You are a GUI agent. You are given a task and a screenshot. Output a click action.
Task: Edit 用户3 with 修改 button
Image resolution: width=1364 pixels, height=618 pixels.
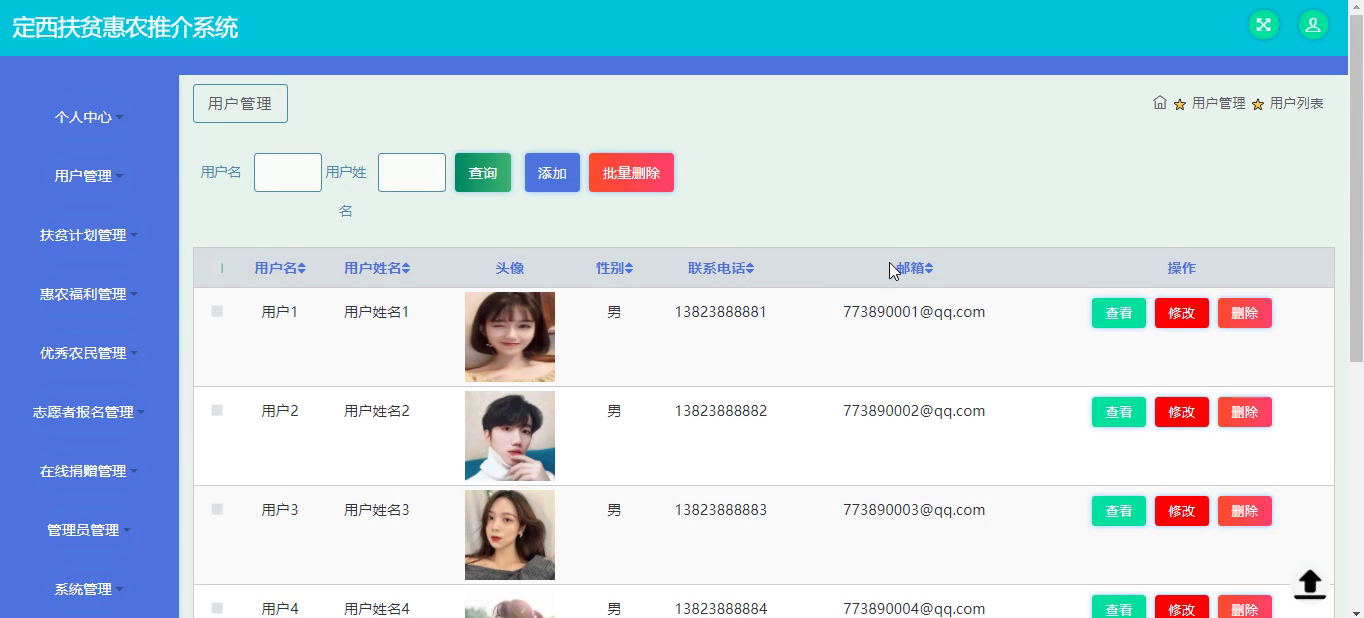click(x=1182, y=511)
